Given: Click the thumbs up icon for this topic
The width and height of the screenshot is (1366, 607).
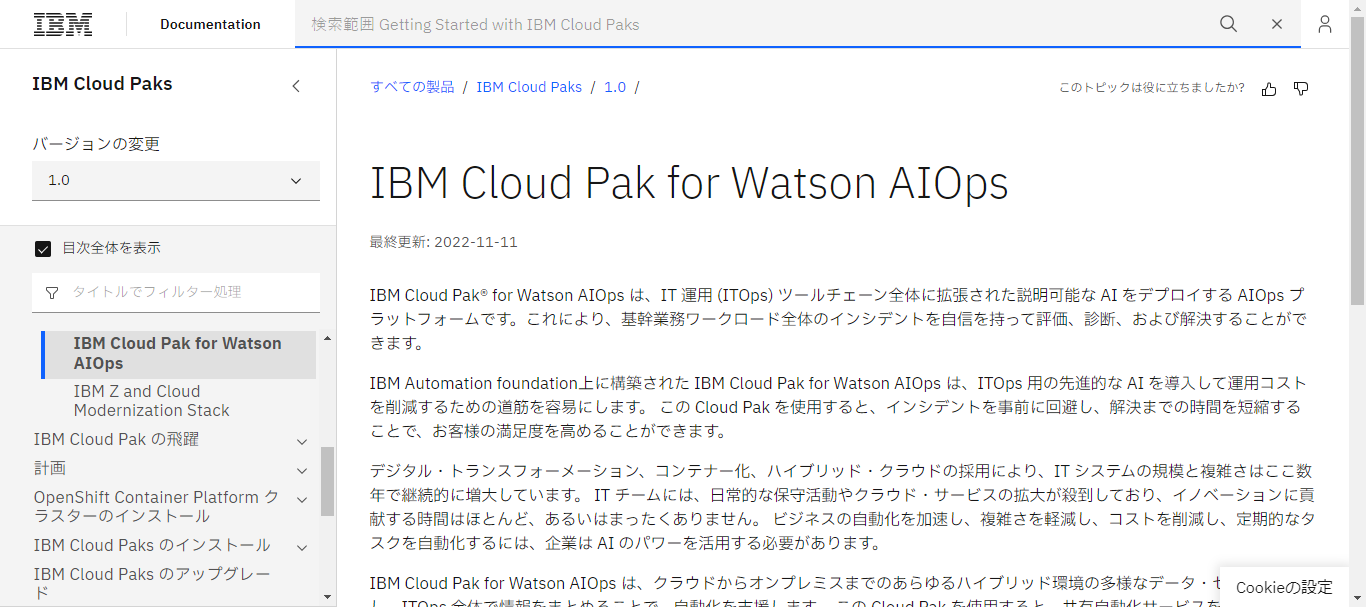Looking at the screenshot, I should click(x=1269, y=89).
